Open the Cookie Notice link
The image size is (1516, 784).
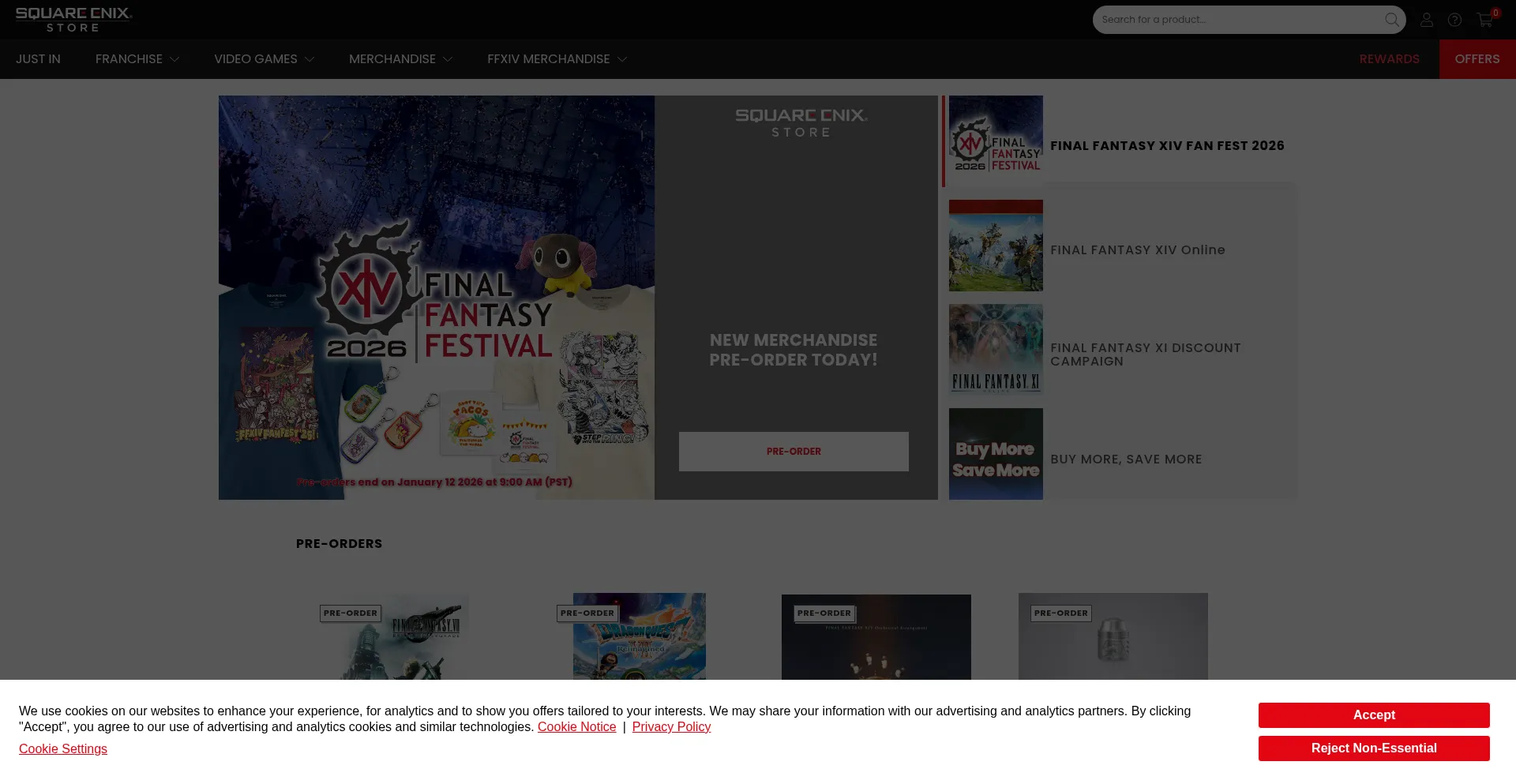tap(576, 727)
